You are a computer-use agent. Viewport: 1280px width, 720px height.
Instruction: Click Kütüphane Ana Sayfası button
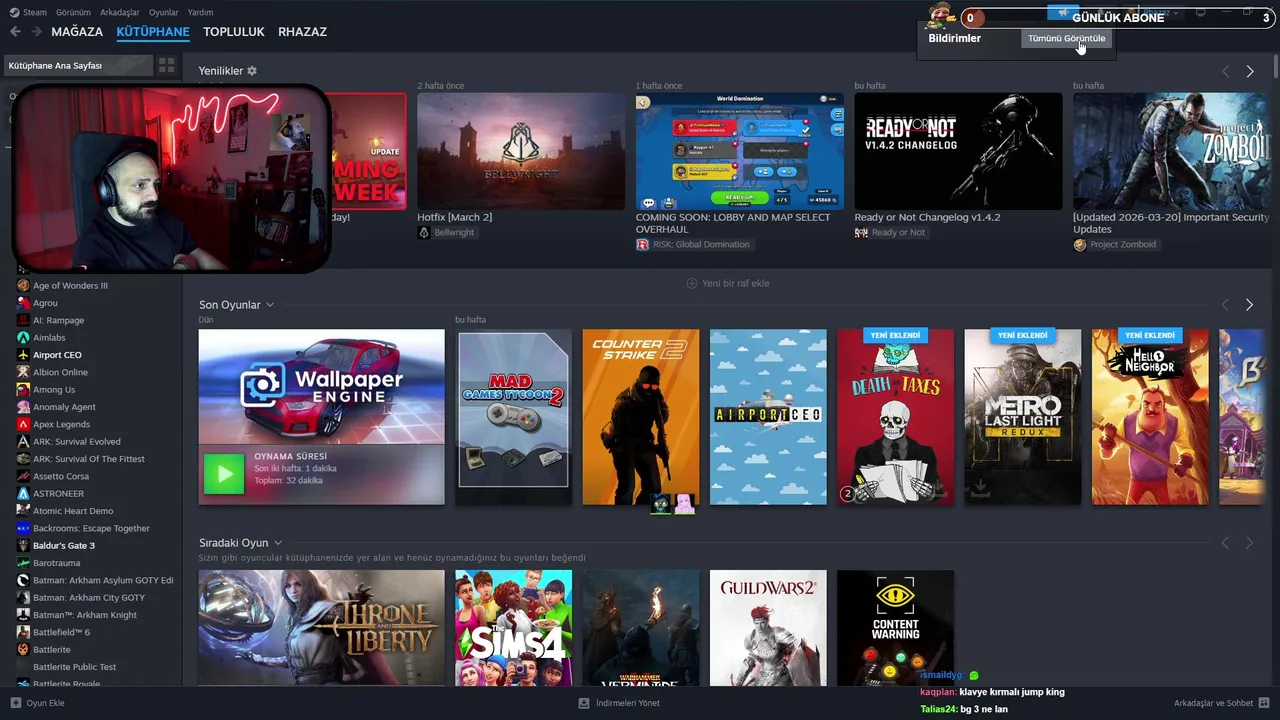click(x=78, y=65)
